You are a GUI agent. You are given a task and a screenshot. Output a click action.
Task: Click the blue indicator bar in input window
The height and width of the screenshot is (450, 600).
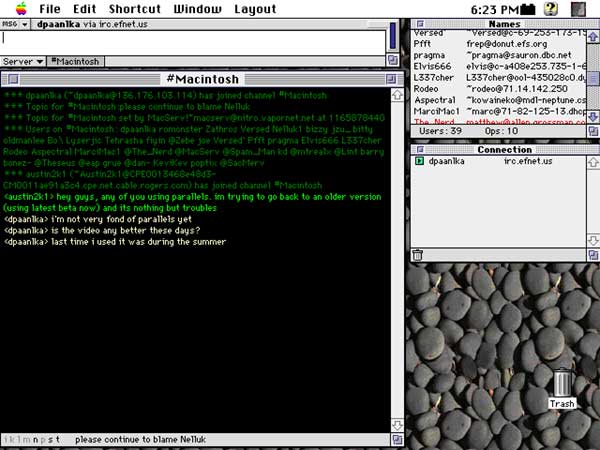click(393, 36)
